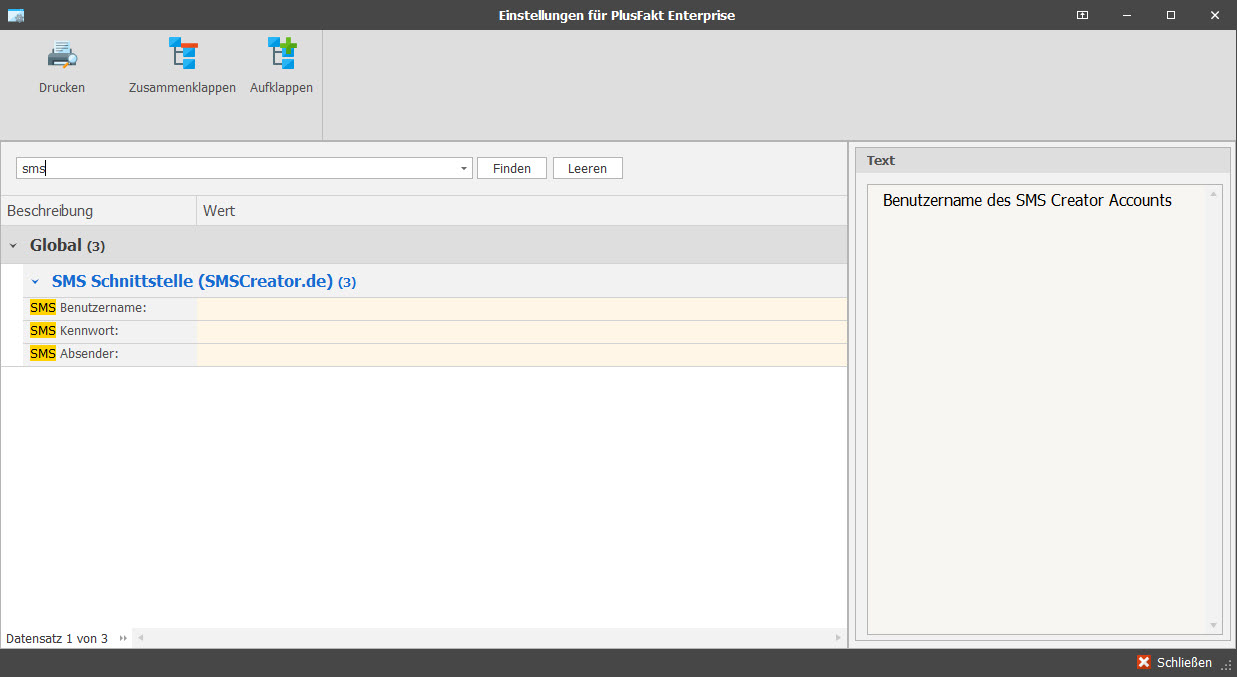Click the Benutzername des SMS Creator Accounts text
The image size is (1237, 677).
[1027, 200]
